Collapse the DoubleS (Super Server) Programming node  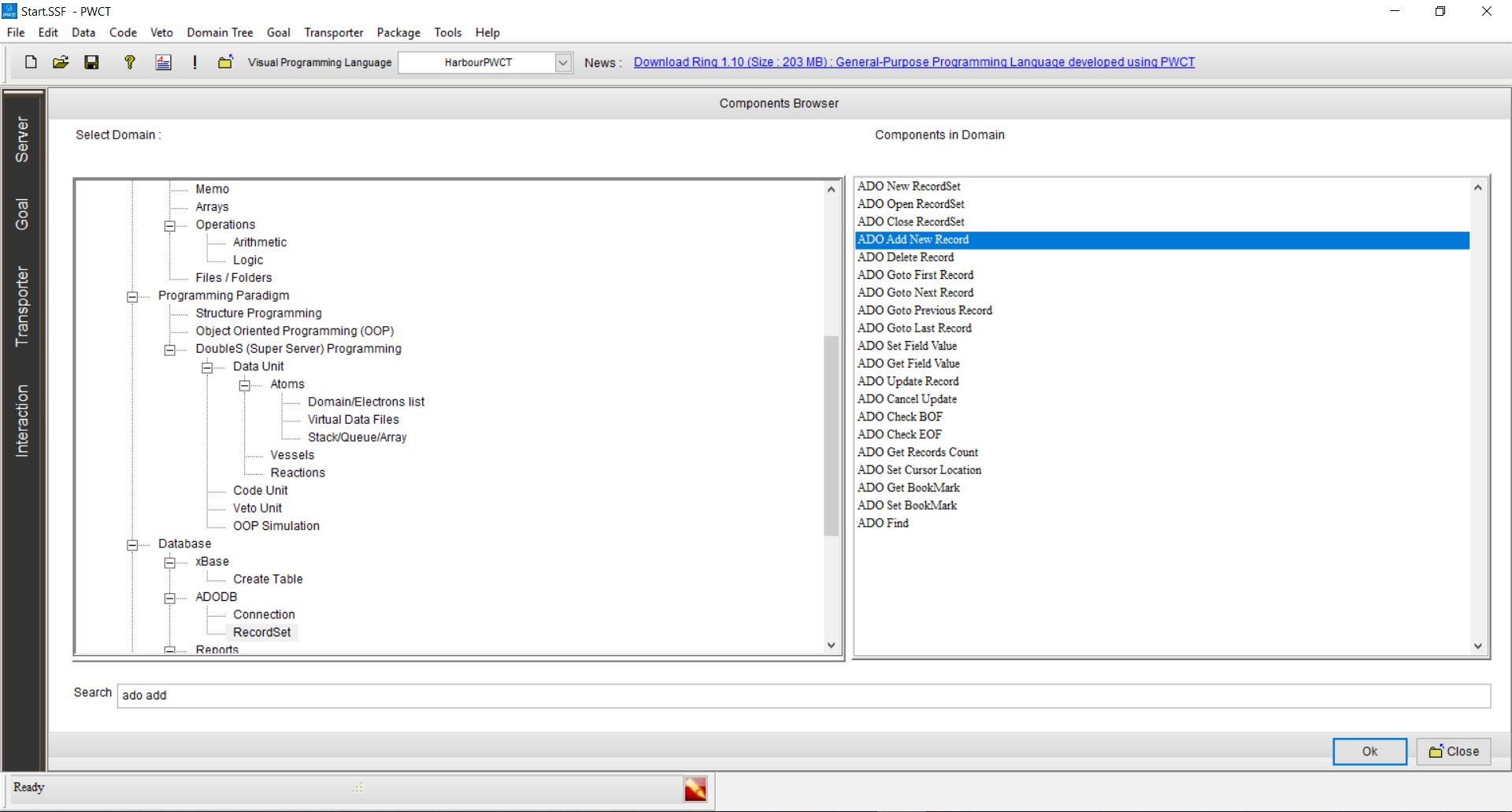[169, 350]
